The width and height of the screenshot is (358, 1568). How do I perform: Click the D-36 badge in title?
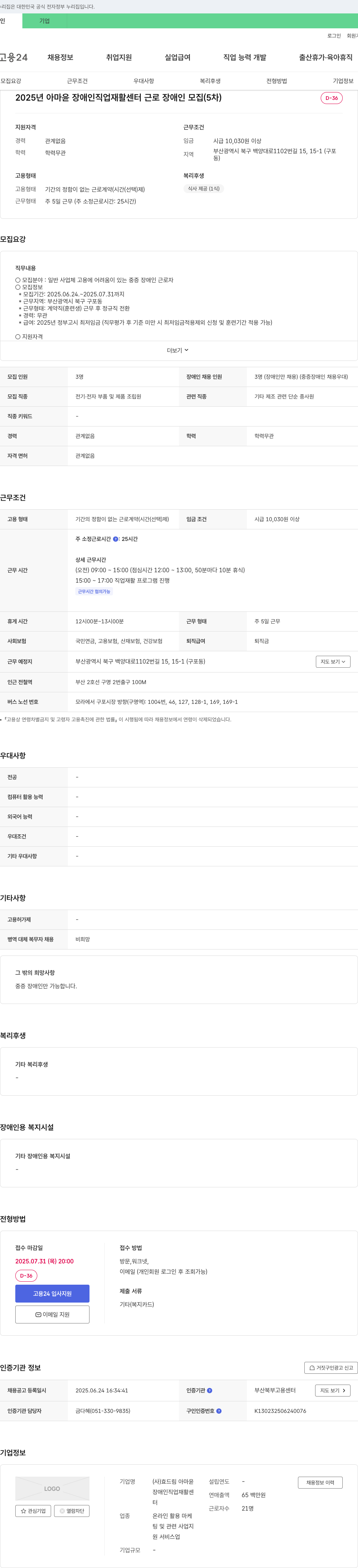(x=331, y=98)
